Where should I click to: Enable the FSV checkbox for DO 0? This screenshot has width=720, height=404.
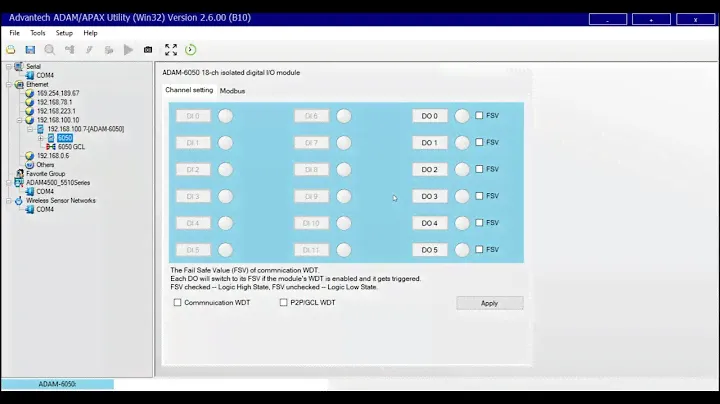[479, 115]
